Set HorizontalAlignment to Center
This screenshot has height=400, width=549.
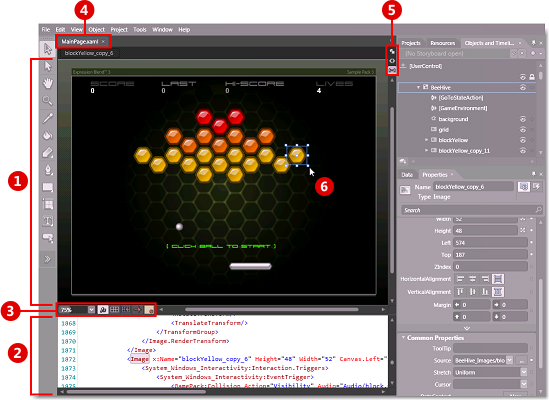tap(473, 279)
